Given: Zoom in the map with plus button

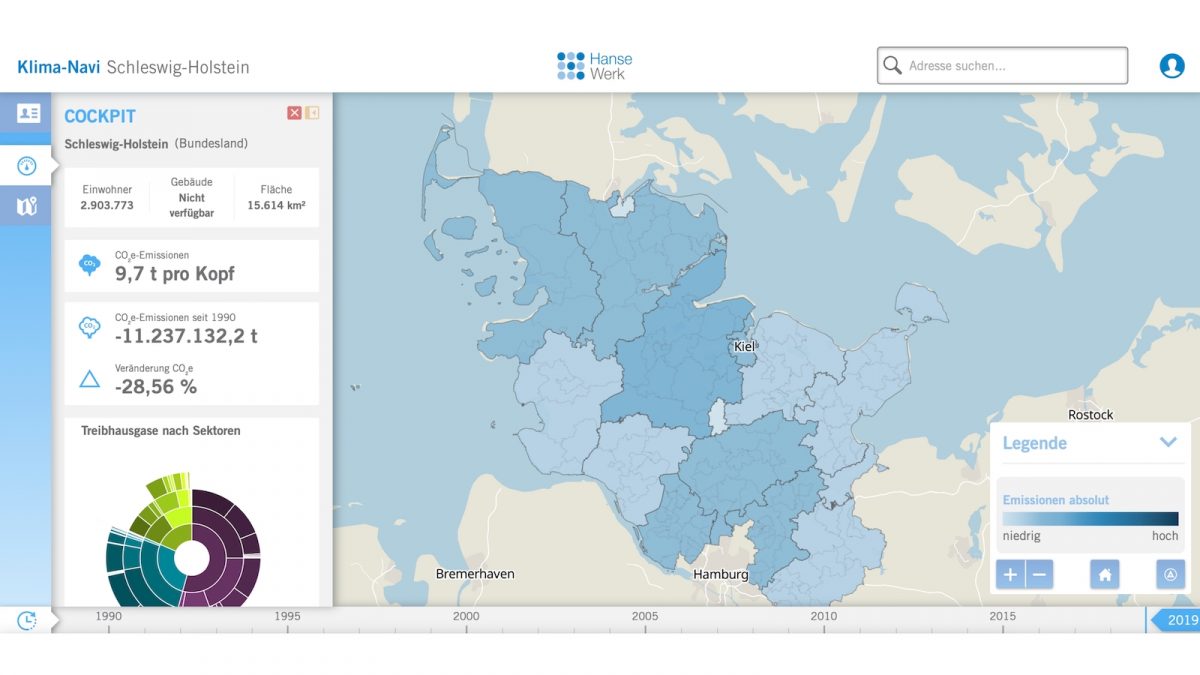Looking at the screenshot, I should pos(1010,574).
